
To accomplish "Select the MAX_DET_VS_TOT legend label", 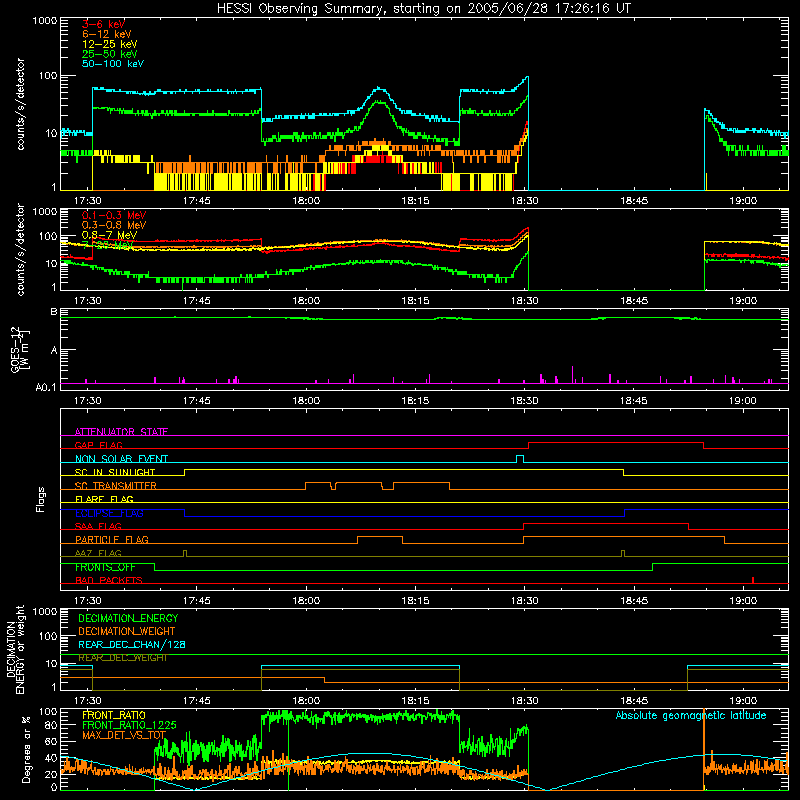I will (124, 735).
